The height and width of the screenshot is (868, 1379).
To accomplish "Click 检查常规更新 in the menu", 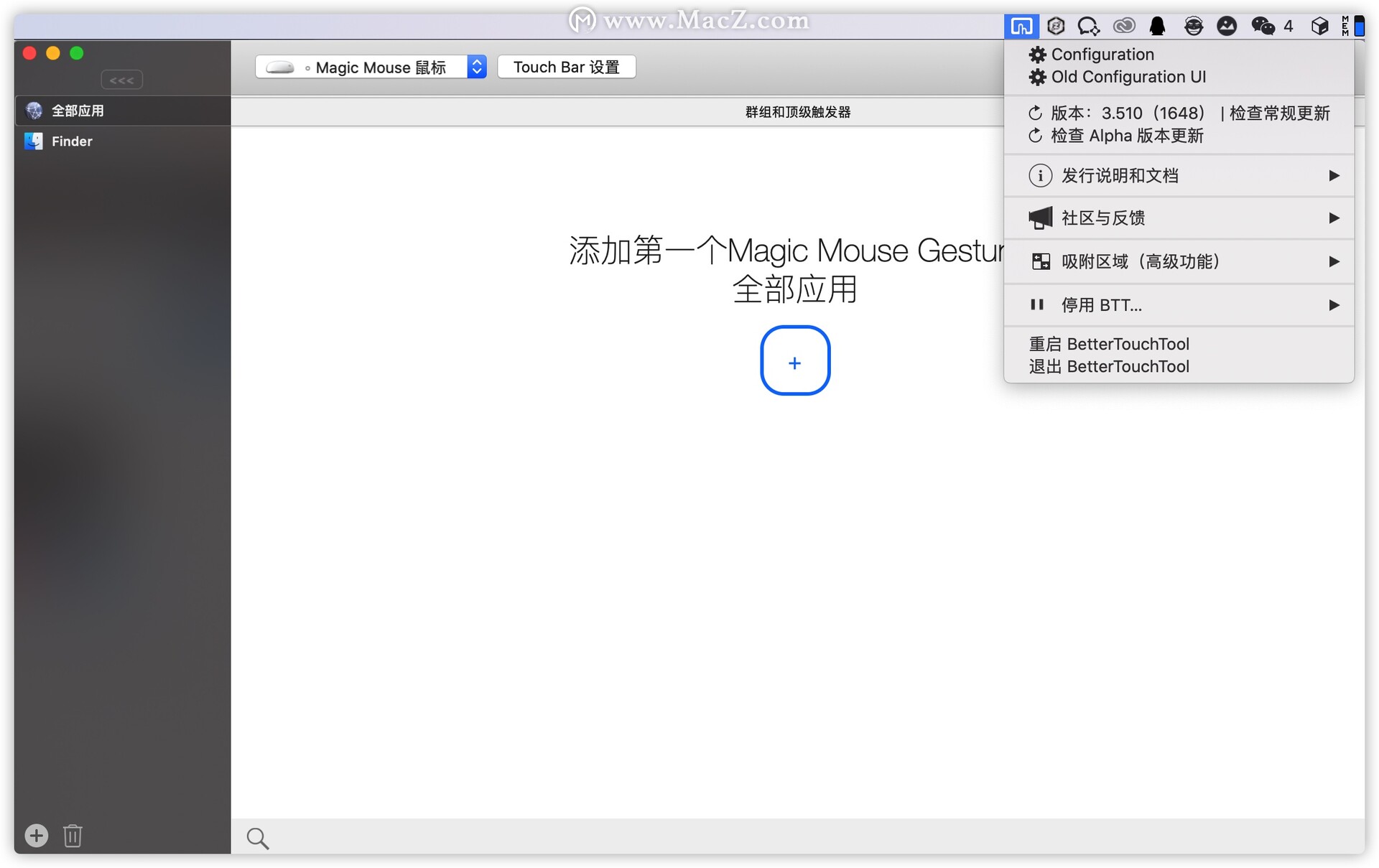I will coord(1279,113).
